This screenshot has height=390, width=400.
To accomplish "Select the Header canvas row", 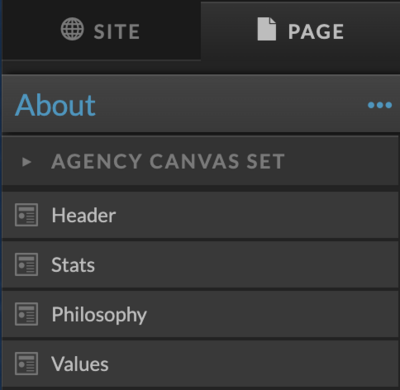I will (x=200, y=215).
